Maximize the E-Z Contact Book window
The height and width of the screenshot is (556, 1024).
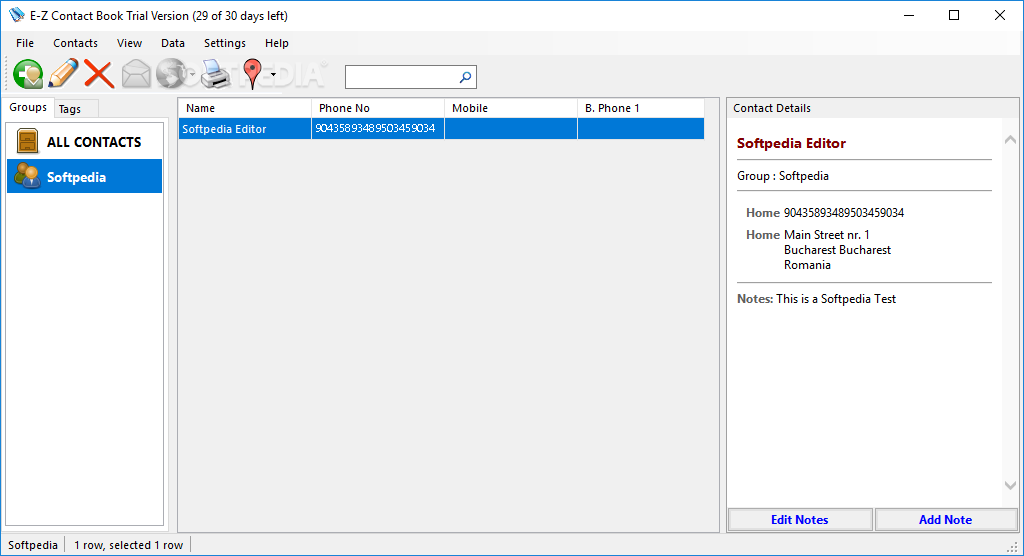click(x=954, y=16)
